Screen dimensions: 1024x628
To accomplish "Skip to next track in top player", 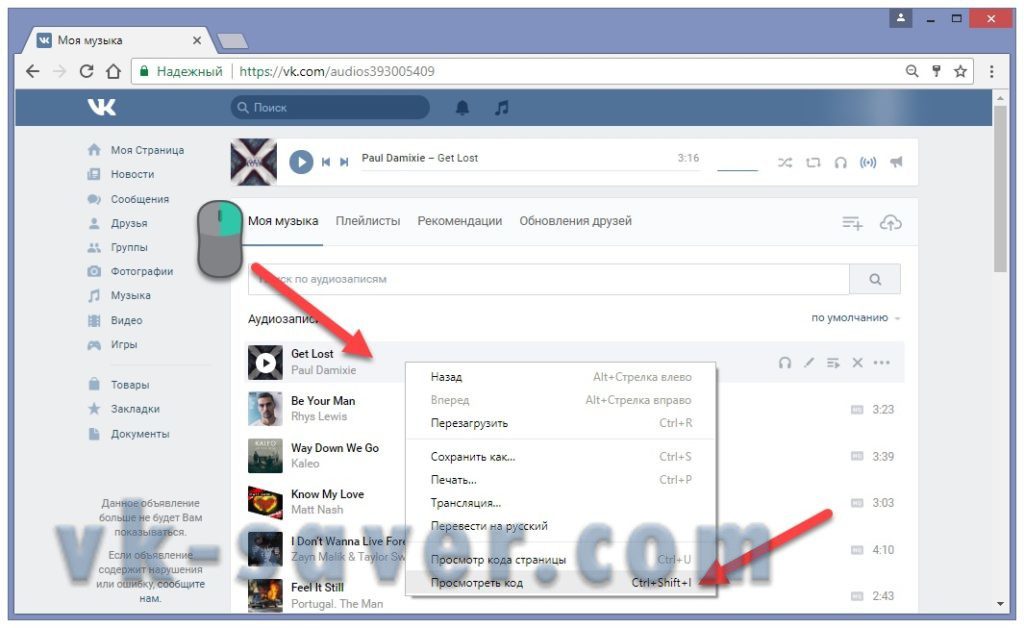I will point(344,162).
